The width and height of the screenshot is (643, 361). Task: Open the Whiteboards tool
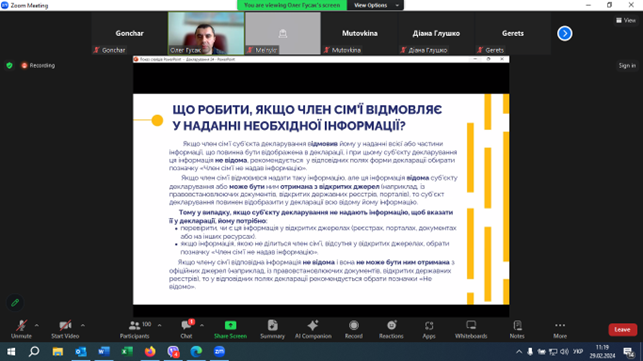[x=471, y=329]
